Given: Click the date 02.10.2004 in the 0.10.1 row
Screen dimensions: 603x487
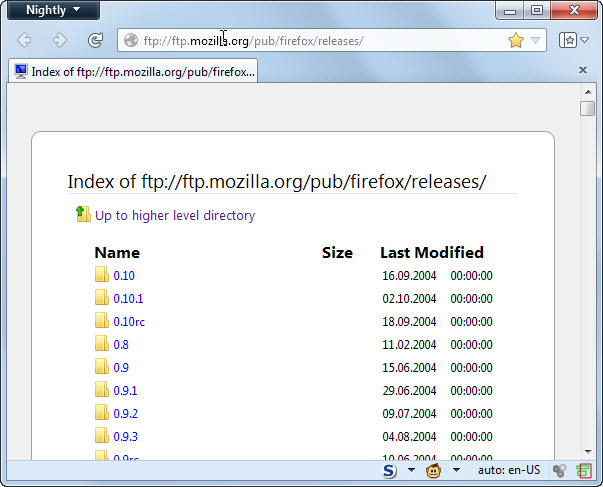Looking at the screenshot, I should (409, 299).
